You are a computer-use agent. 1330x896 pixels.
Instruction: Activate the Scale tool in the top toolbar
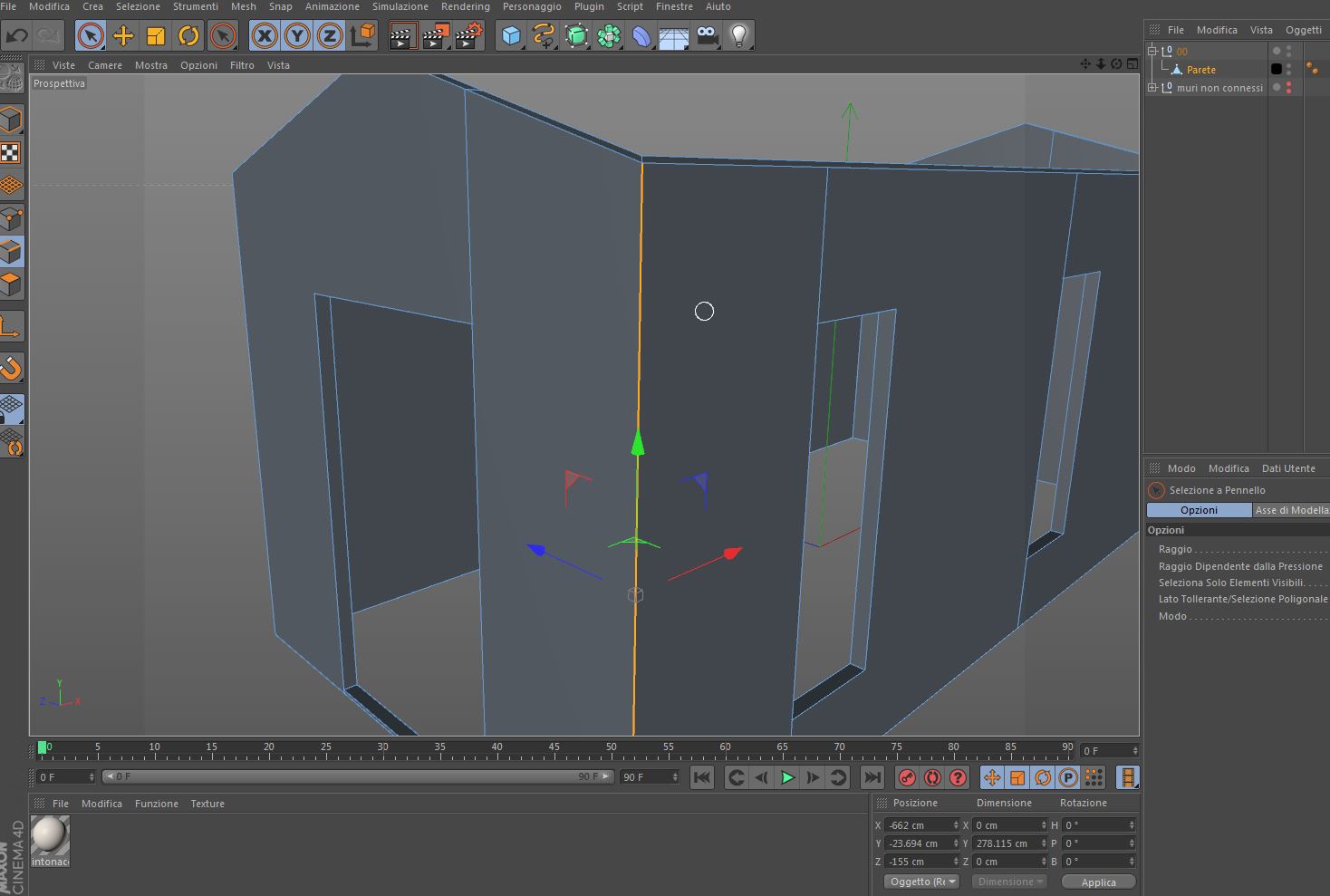(x=156, y=36)
